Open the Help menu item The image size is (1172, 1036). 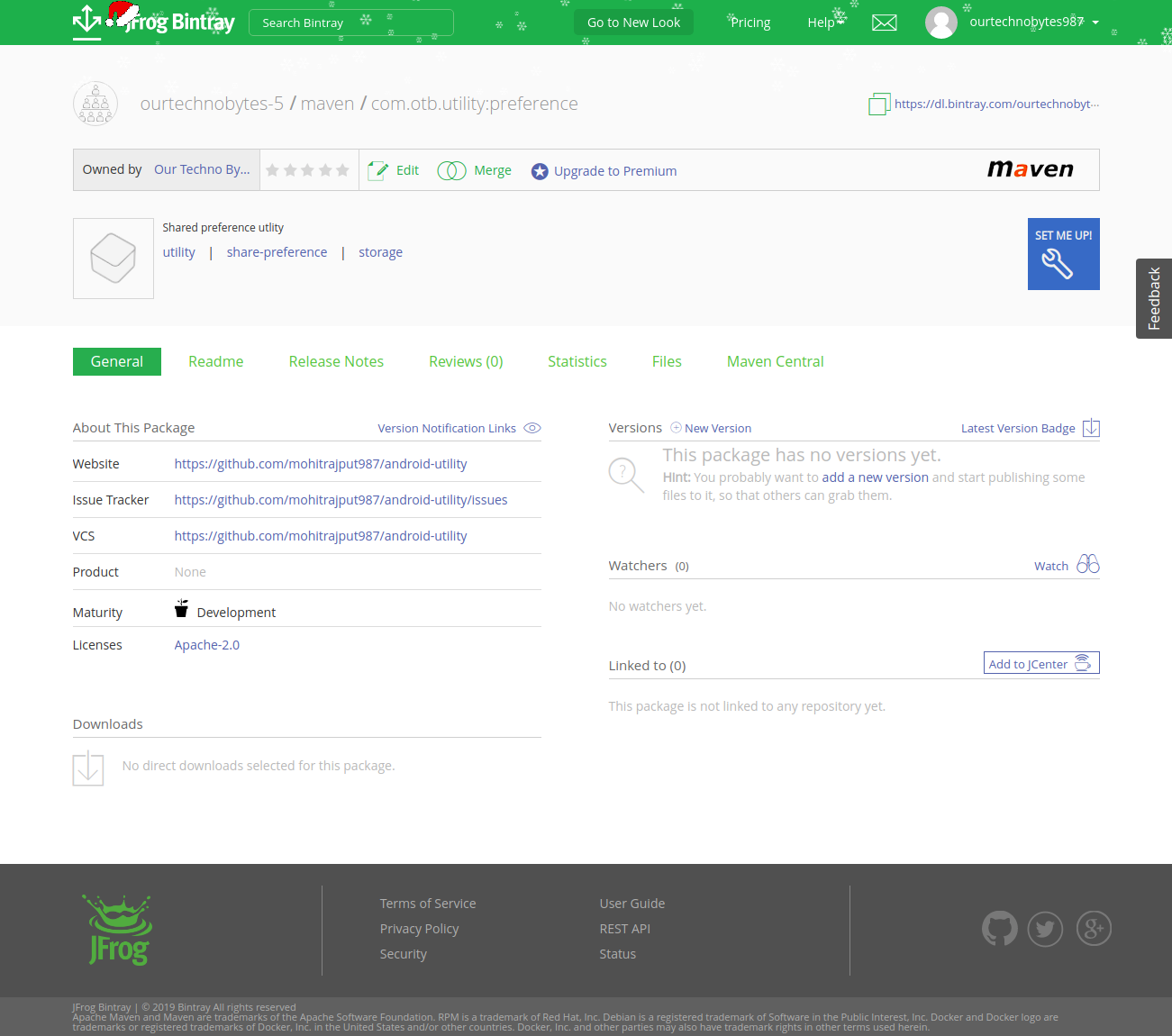click(821, 23)
